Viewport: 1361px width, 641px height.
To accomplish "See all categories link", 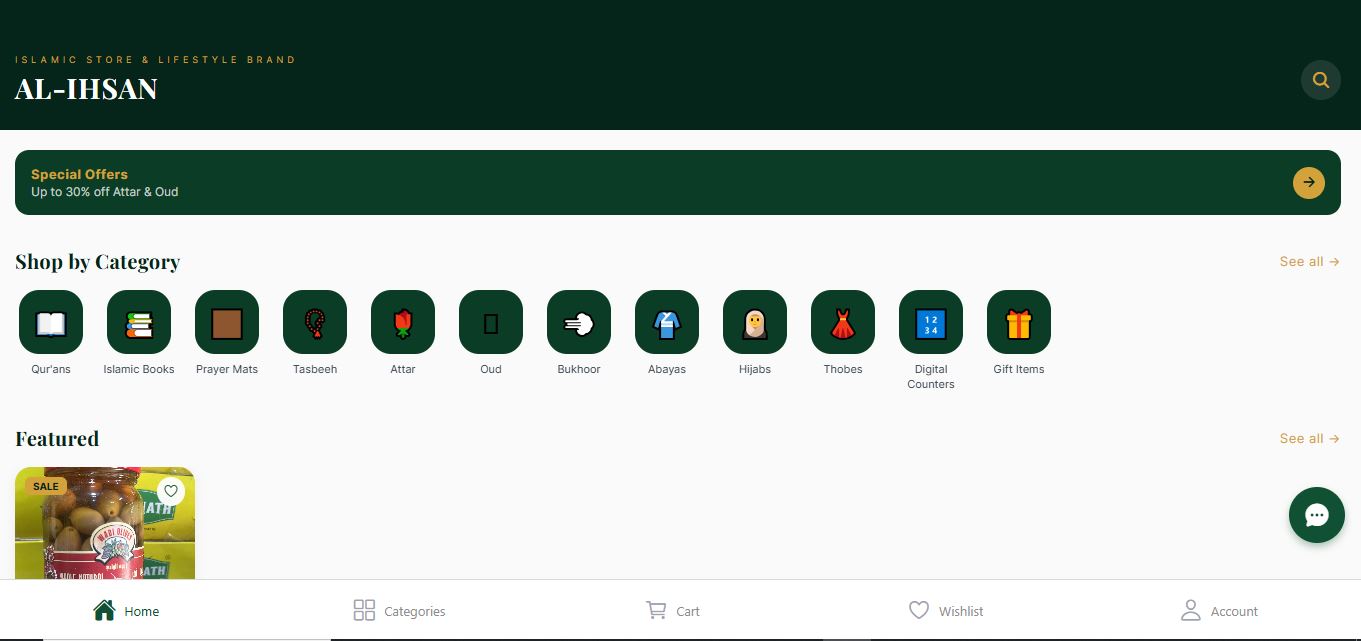I will point(1309,261).
